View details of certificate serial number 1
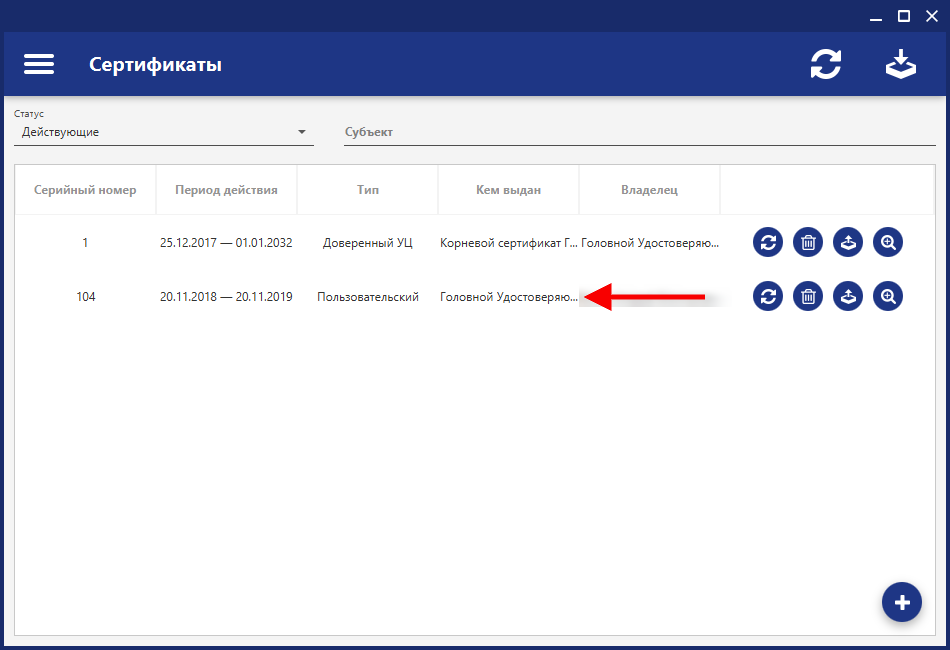This screenshot has height=650, width=950. pyautogui.click(x=888, y=242)
